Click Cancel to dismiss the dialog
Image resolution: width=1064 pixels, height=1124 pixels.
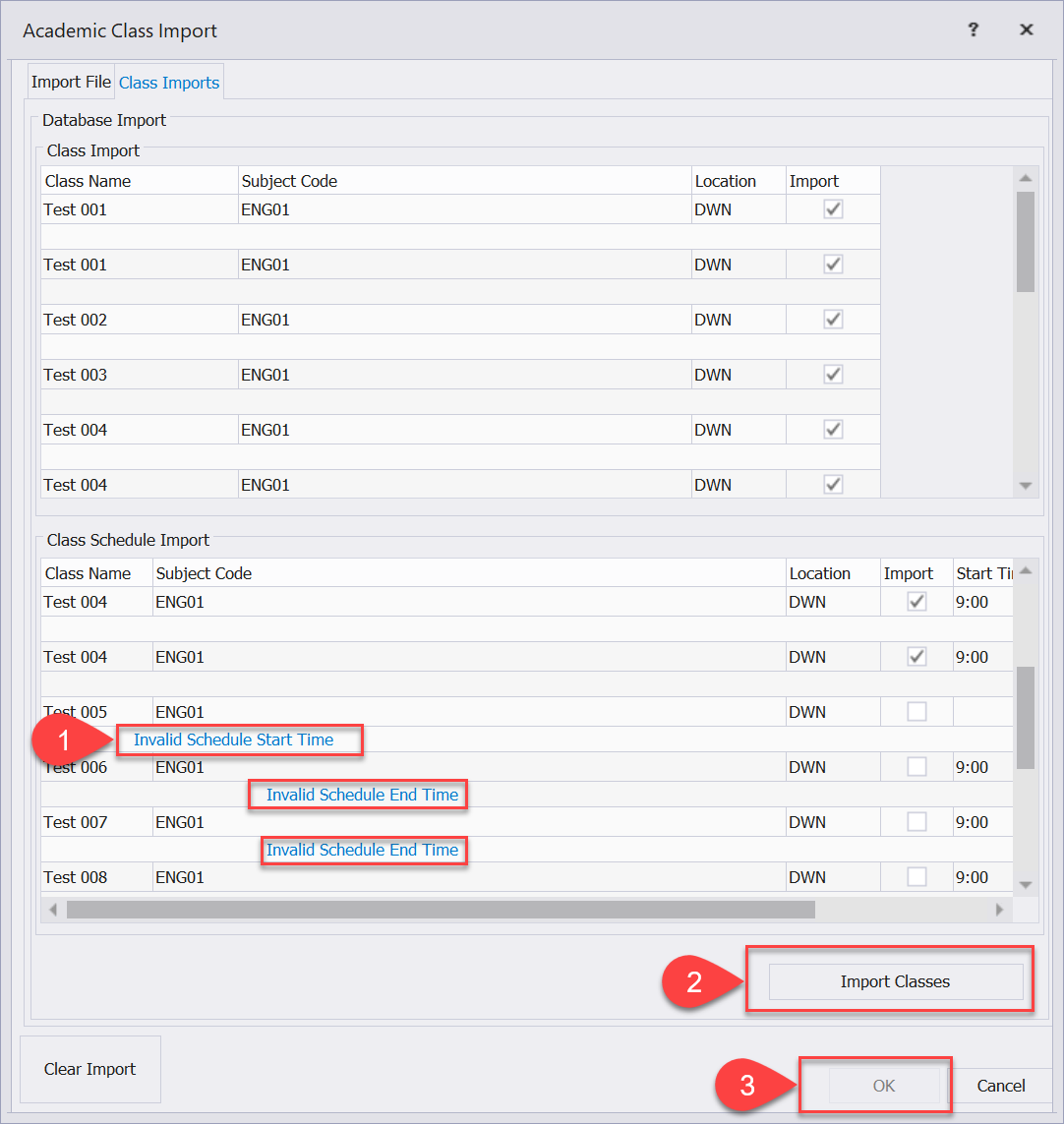pos(1001,1086)
